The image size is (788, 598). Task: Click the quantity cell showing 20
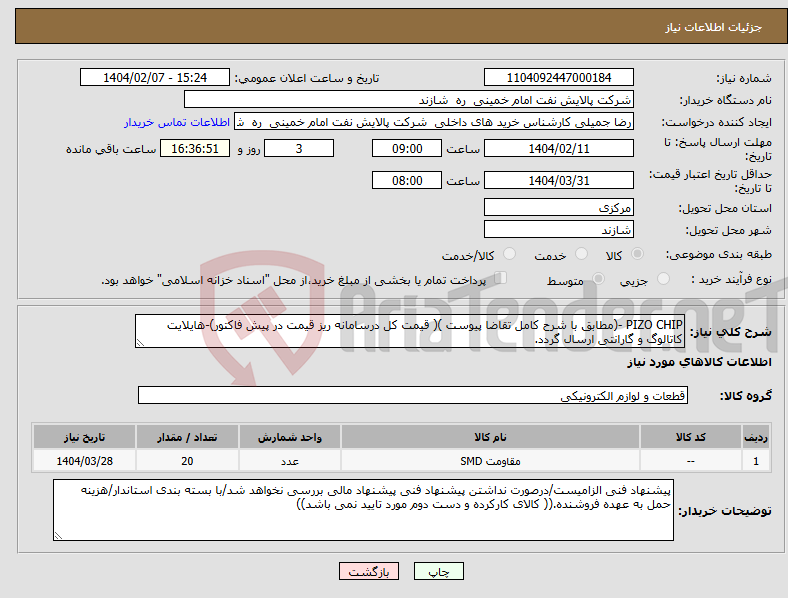click(x=187, y=461)
